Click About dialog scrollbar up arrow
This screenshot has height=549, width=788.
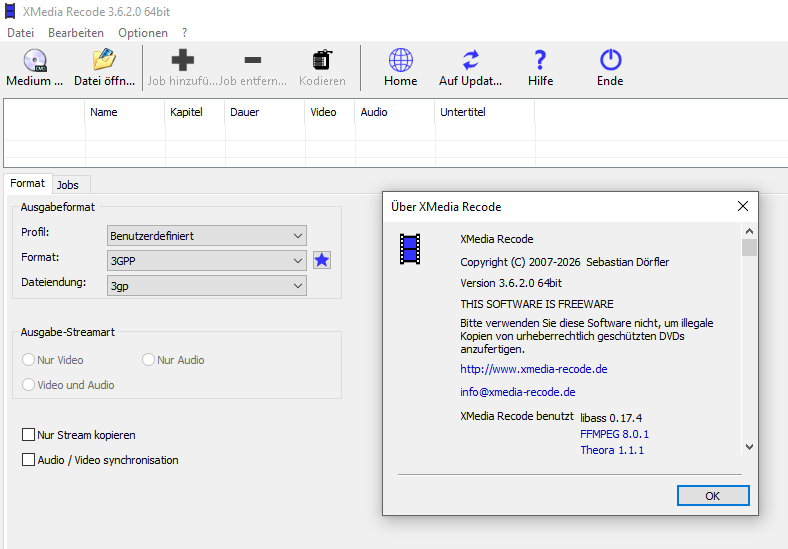749,231
